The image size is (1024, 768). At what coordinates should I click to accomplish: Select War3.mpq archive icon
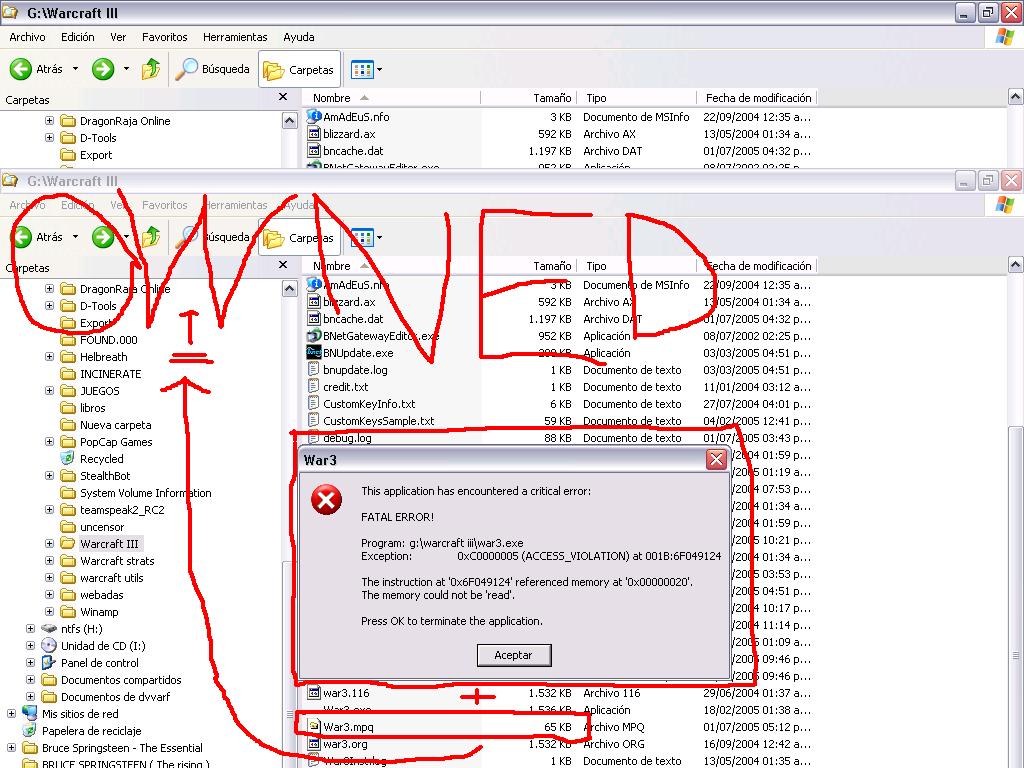(313, 727)
